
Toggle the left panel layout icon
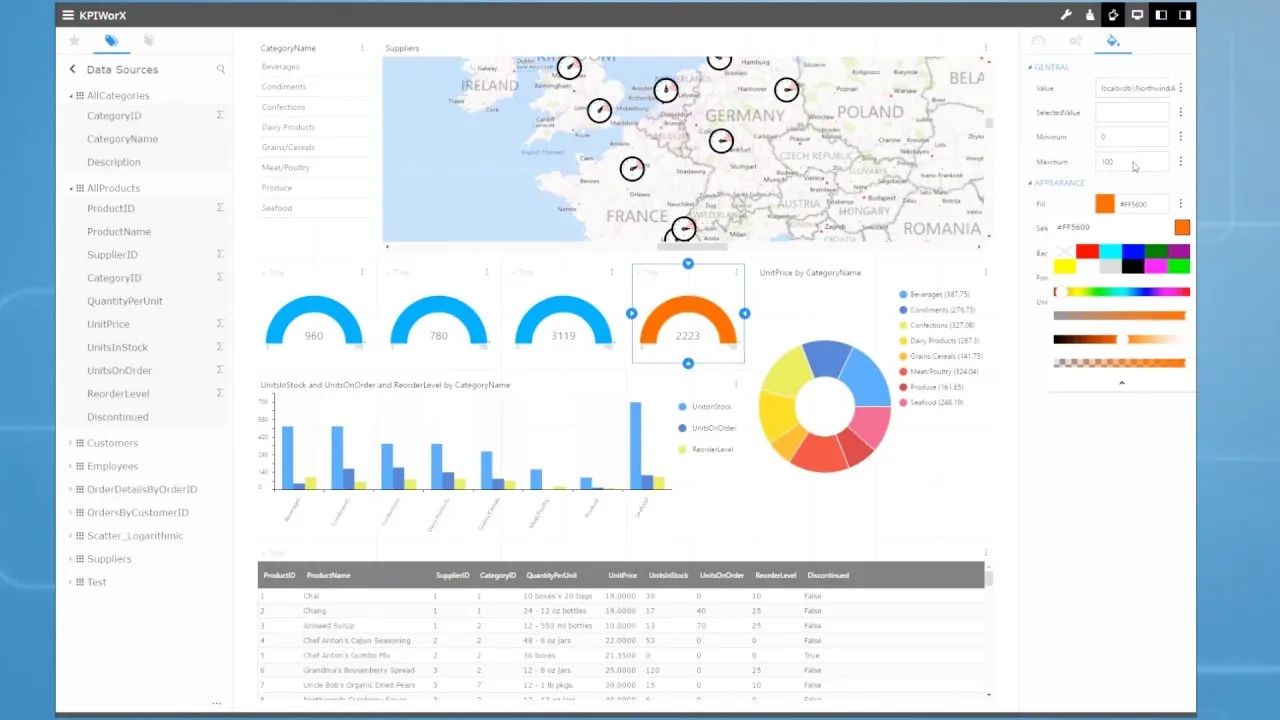pos(1161,15)
